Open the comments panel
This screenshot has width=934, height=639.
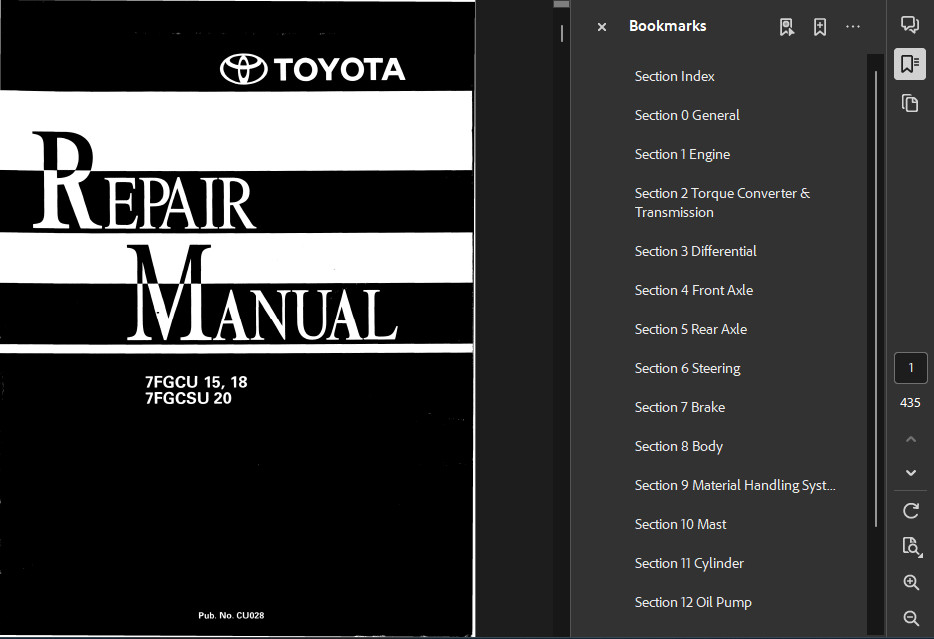coord(910,24)
